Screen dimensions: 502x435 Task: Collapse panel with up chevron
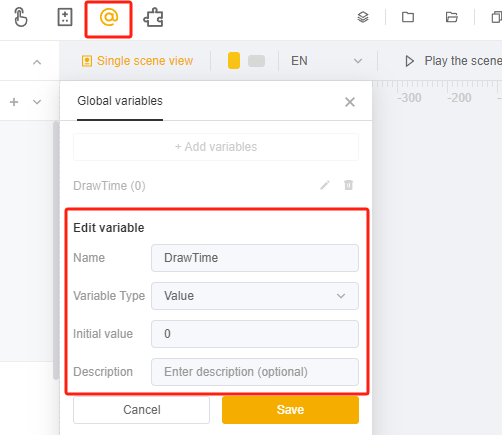tap(37, 62)
